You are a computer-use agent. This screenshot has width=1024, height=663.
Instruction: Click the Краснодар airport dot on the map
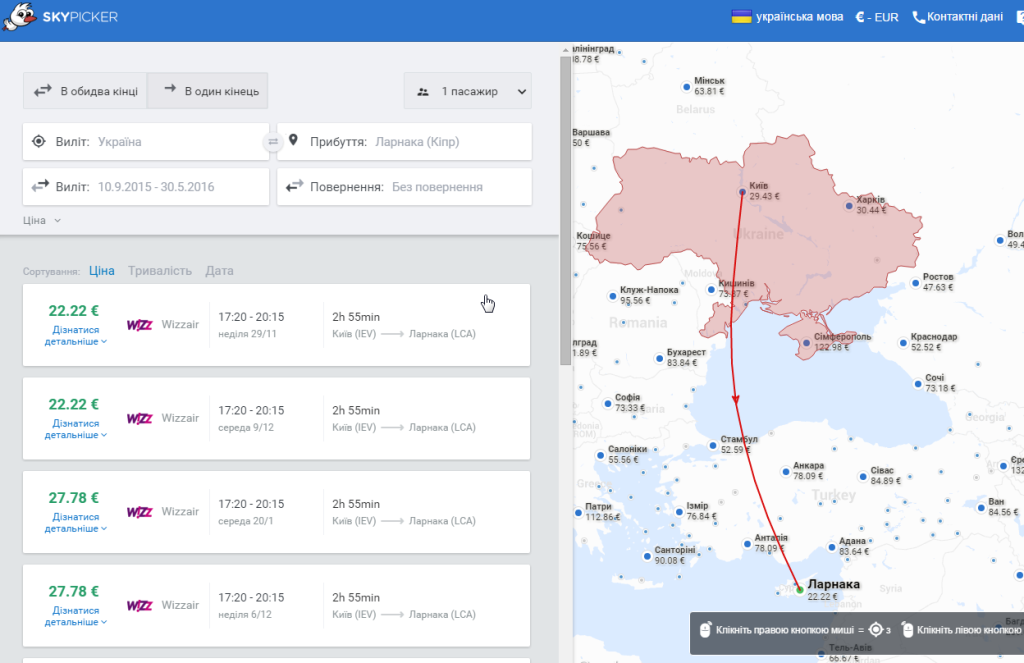[903, 343]
